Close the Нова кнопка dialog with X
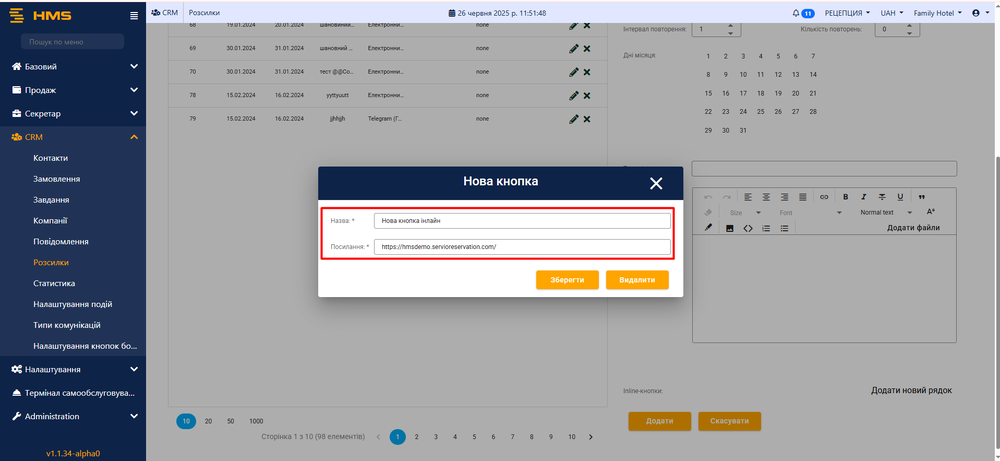 pyautogui.click(x=656, y=183)
